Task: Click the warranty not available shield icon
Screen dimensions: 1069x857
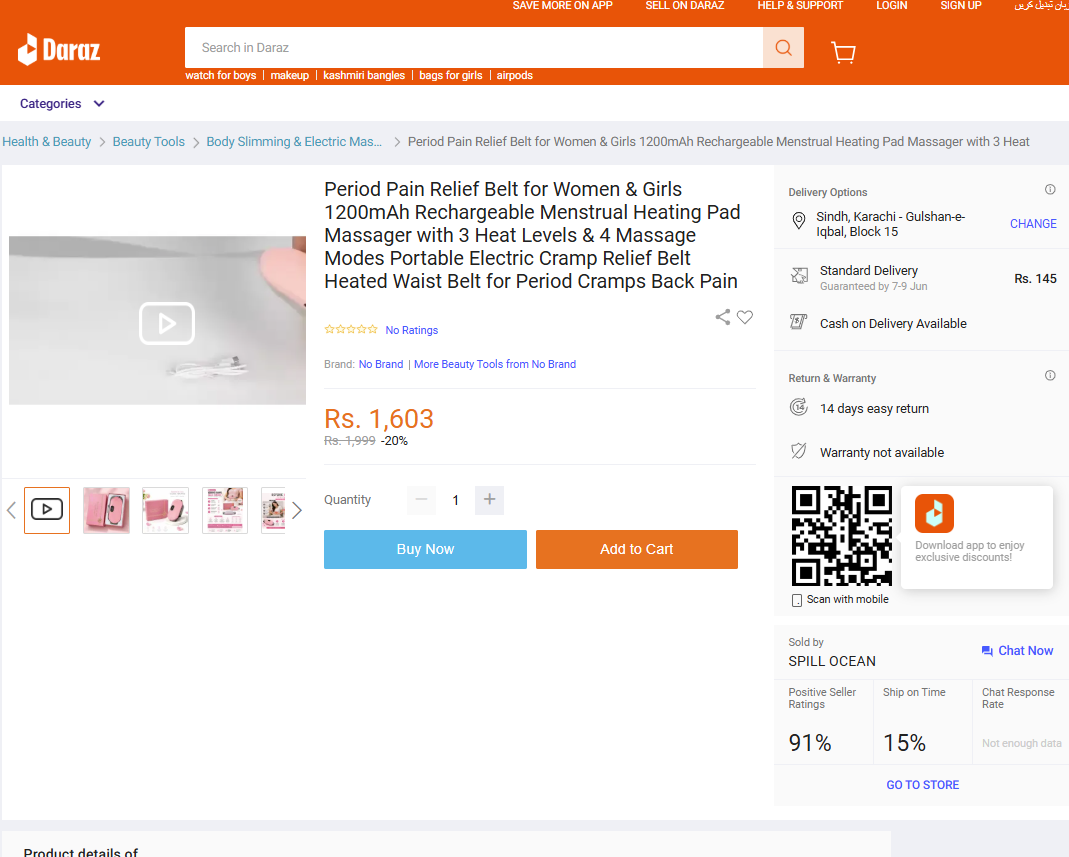Action: [x=798, y=451]
